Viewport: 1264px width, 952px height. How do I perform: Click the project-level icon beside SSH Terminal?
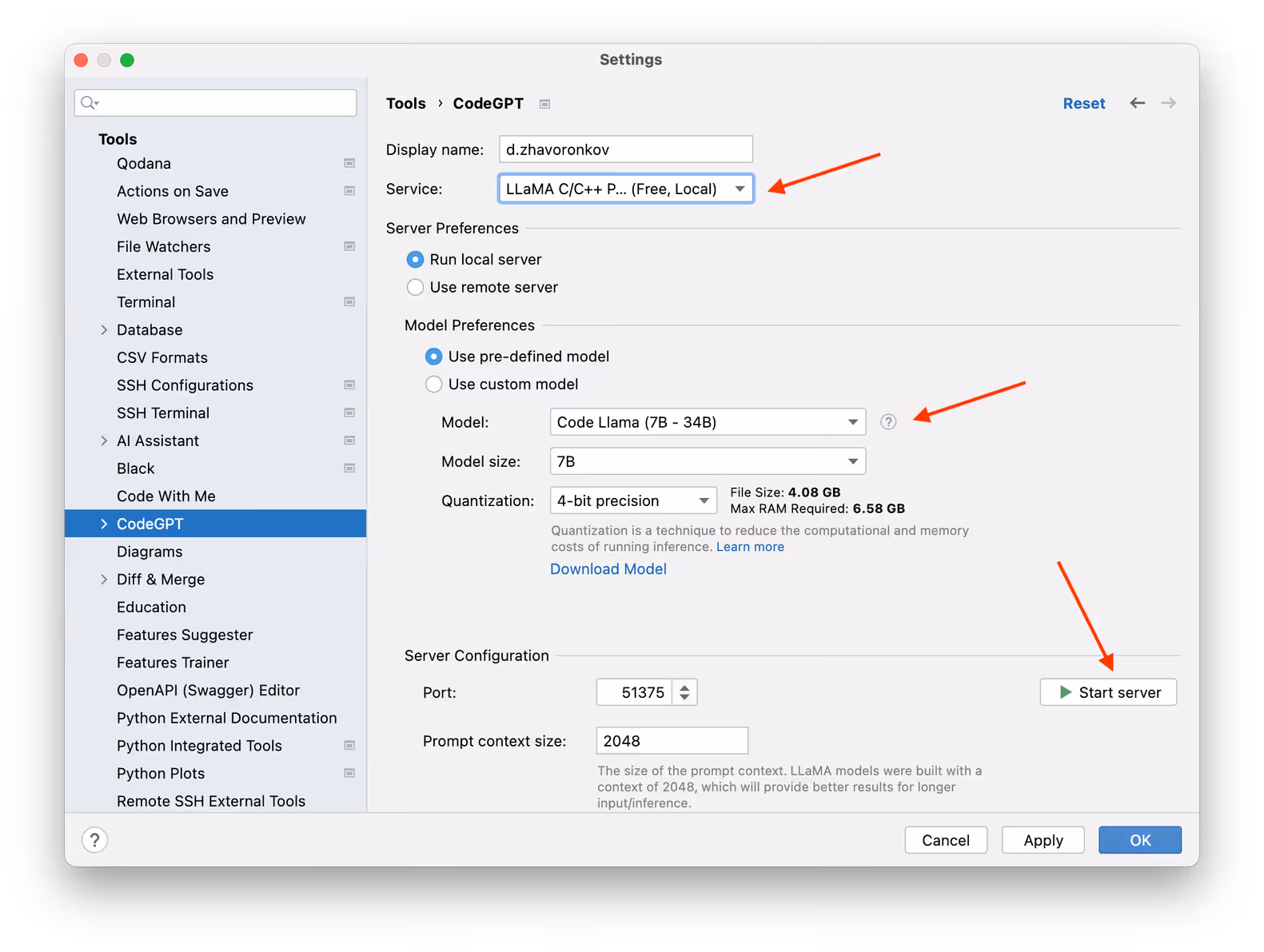(349, 413)
